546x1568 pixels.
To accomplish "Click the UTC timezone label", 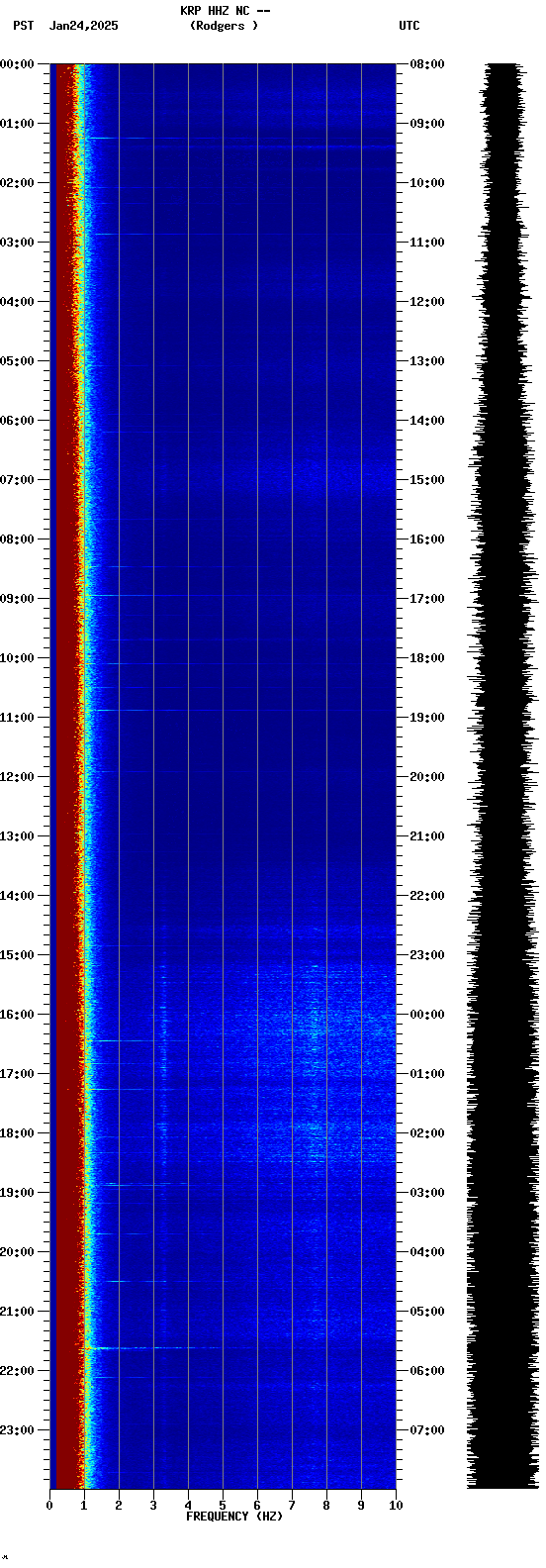I will (409, 26).
